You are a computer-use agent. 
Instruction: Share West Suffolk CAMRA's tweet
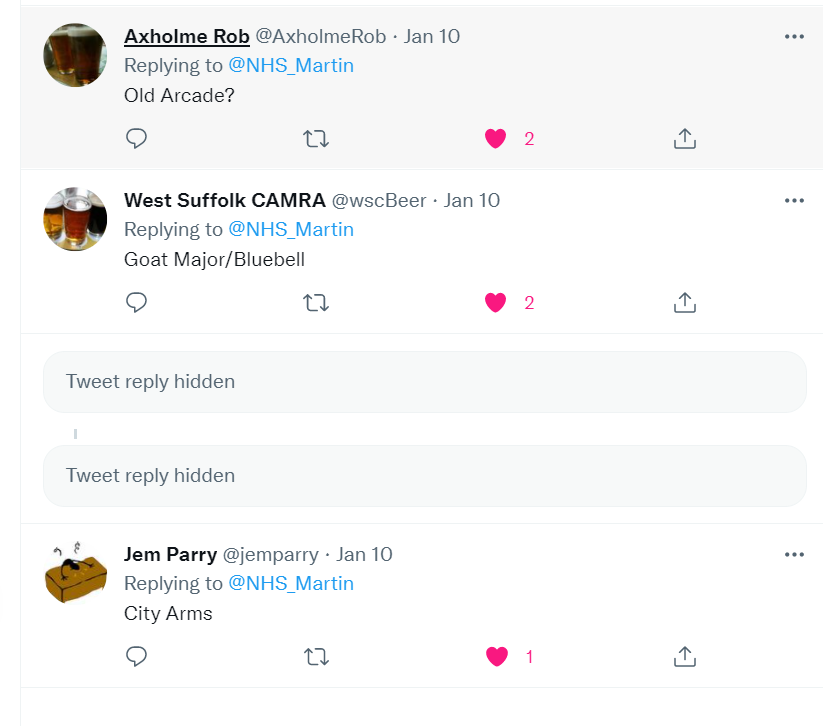[x=685, y=302]
